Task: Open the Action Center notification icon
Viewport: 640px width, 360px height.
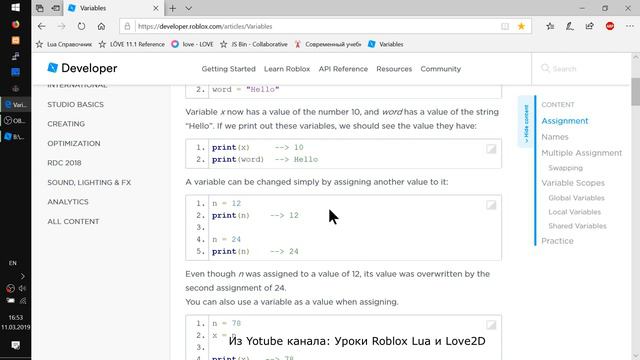Action: click(x=16, y=345)
